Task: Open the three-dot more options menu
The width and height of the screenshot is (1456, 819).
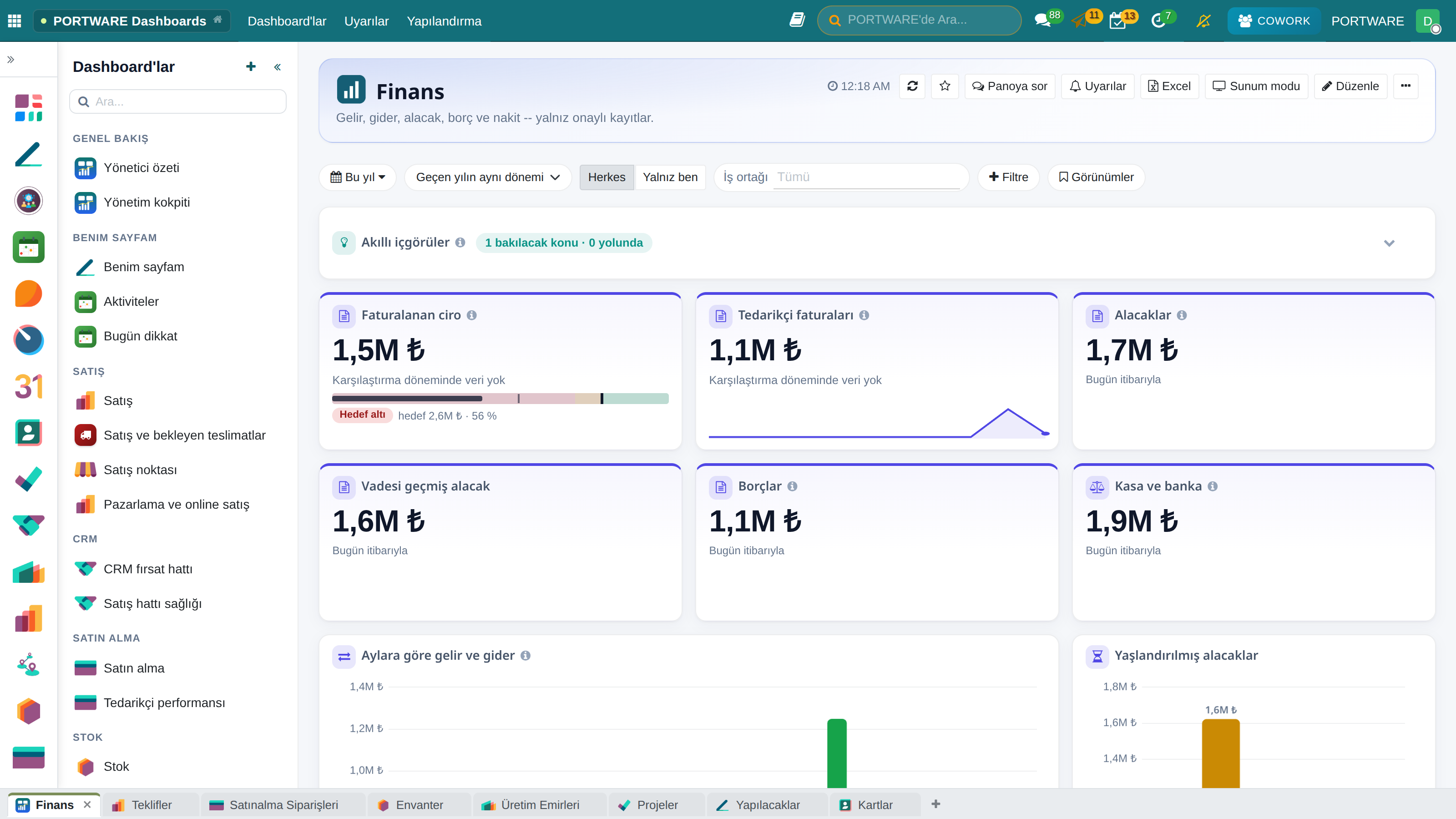Action: pyautogui.click(x=1405, y=86)
